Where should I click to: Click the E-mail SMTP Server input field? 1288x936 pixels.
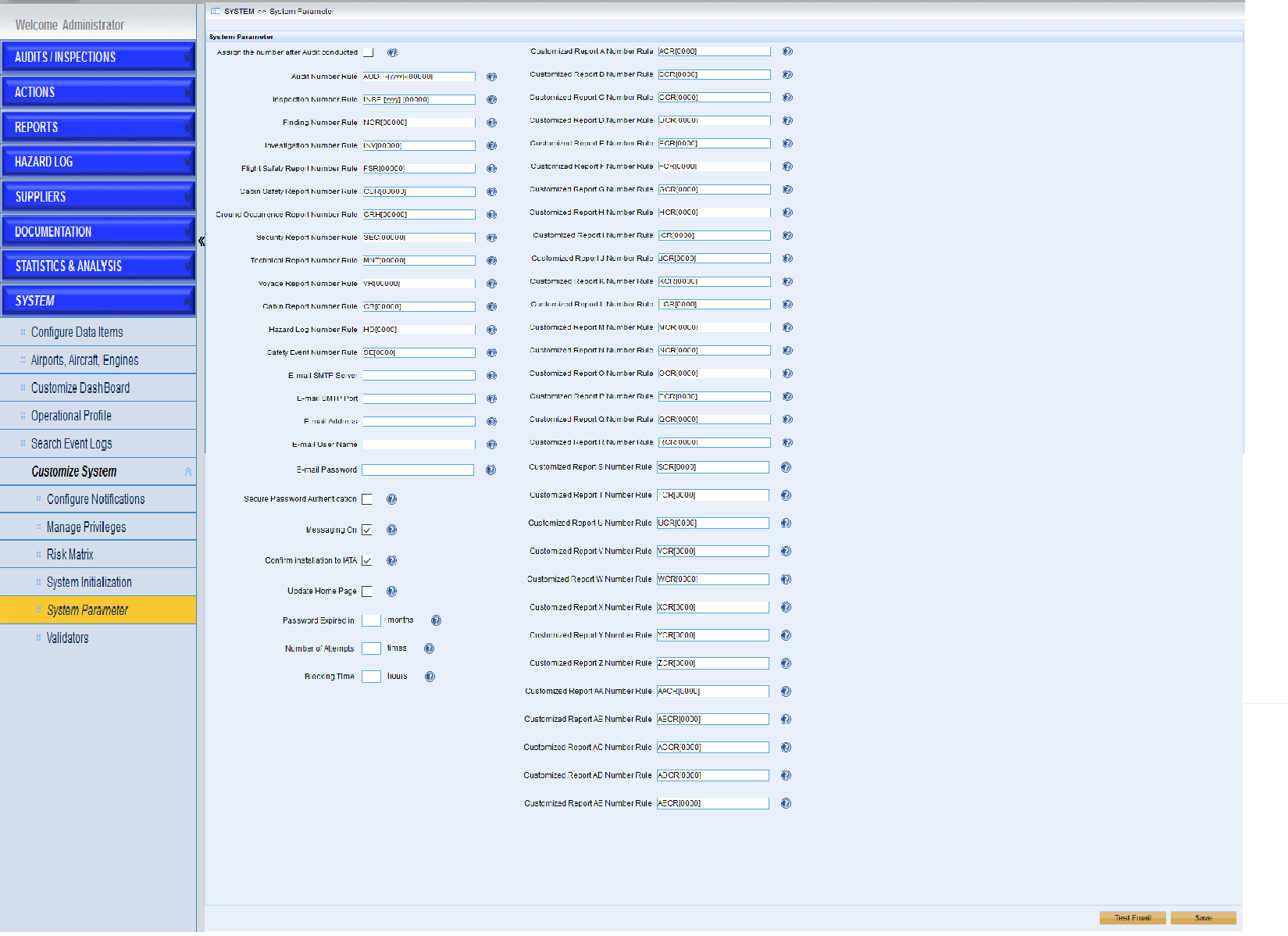(419, 376)
